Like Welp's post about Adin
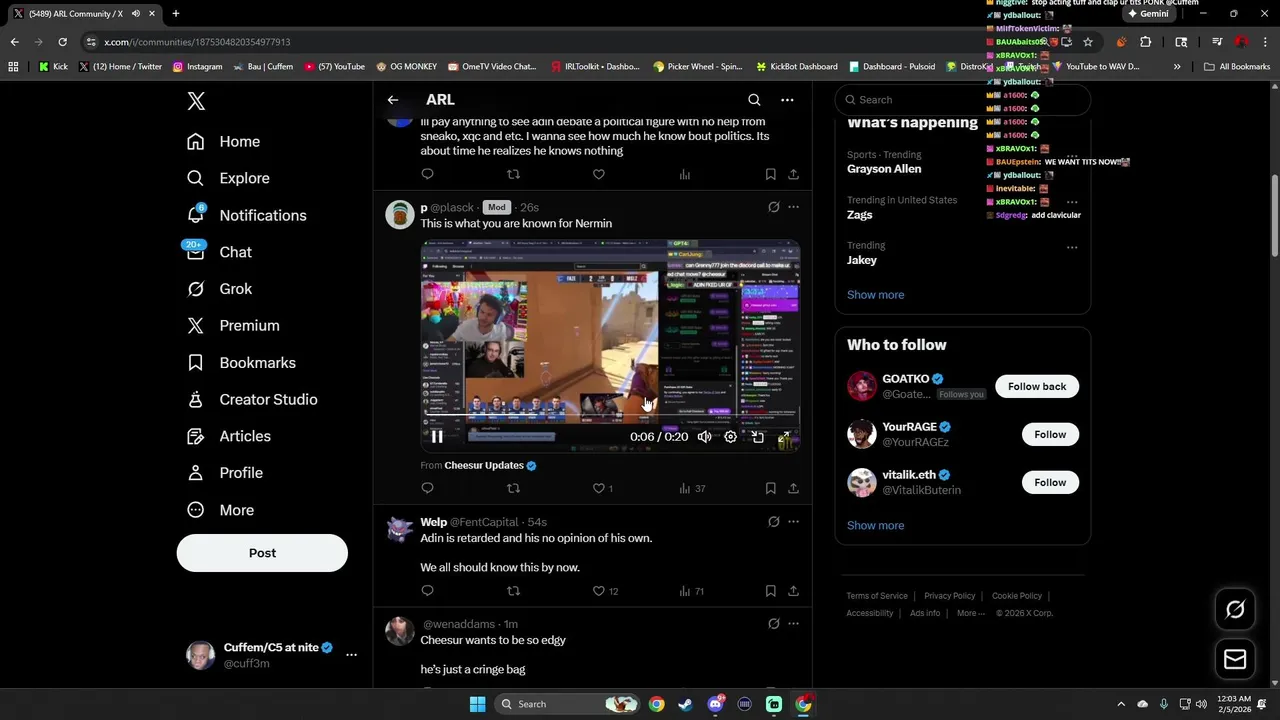The width and height of the screenshot is (1280, 720). (599, 591)
